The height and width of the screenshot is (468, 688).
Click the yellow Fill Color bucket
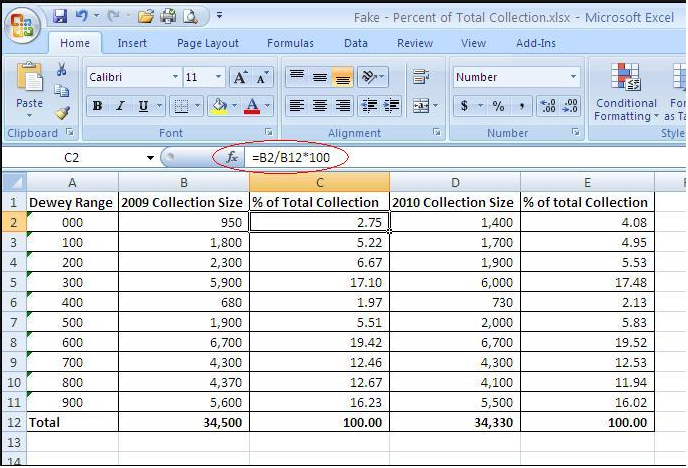pos(218,106)
